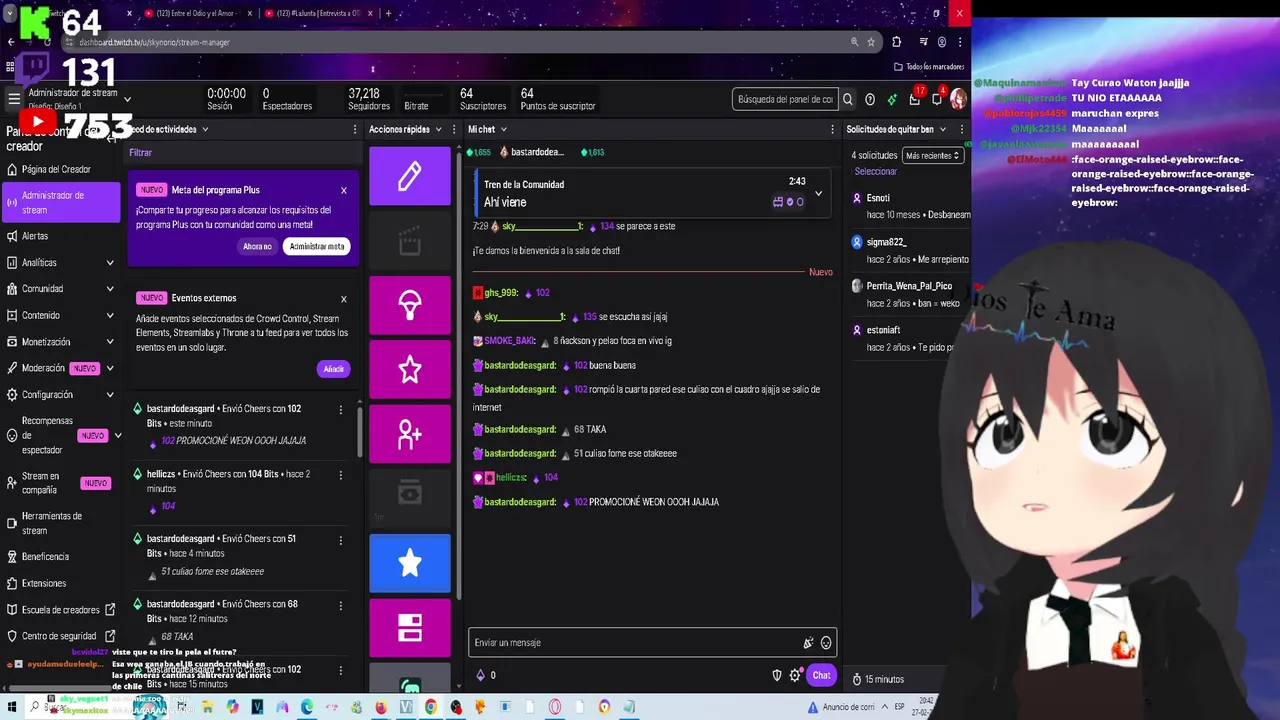Select Administrador de stream in sidebar
This screenshot has width=1280, height=720.
pos(61,202)
